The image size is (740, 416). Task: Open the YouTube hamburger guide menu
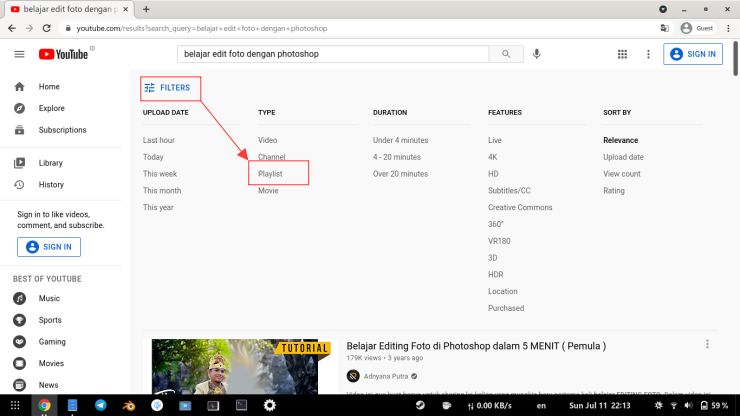pyautogui.click(x=19, y=54)
